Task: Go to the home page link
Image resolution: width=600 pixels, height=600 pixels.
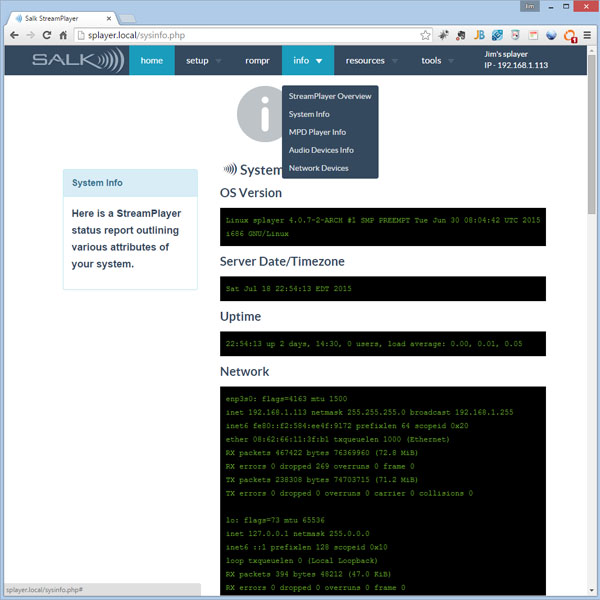Action: point(151,60)
